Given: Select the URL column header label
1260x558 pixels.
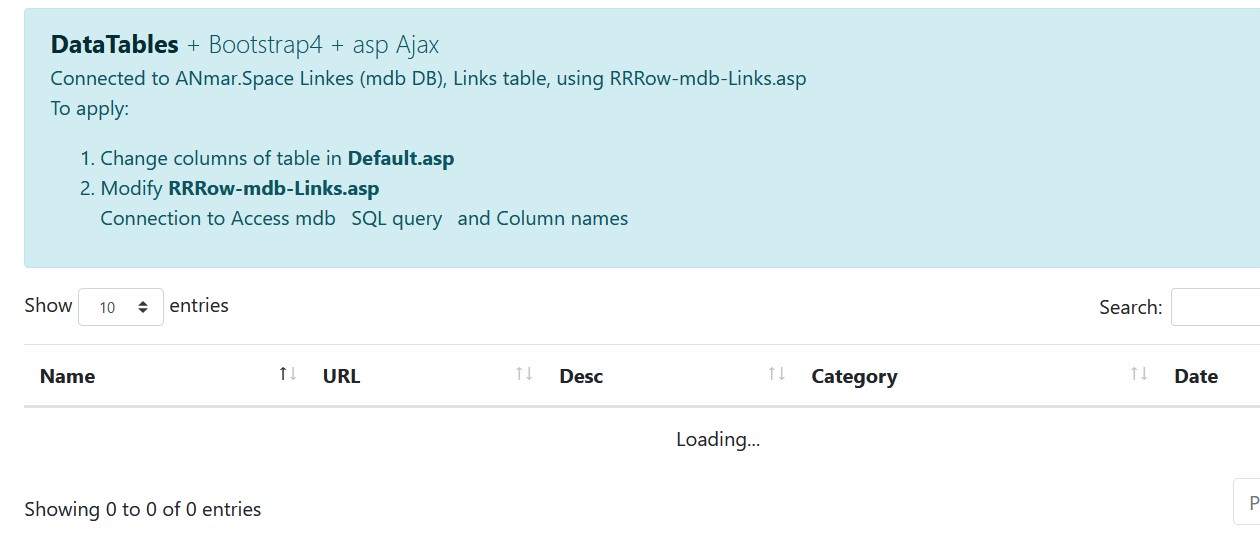Looking at the screenshot, I should [x=341, y=377].
